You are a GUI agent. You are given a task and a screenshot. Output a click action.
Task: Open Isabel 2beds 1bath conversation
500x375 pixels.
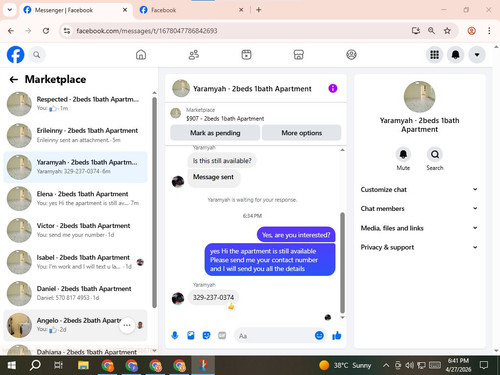coord(75,262)
